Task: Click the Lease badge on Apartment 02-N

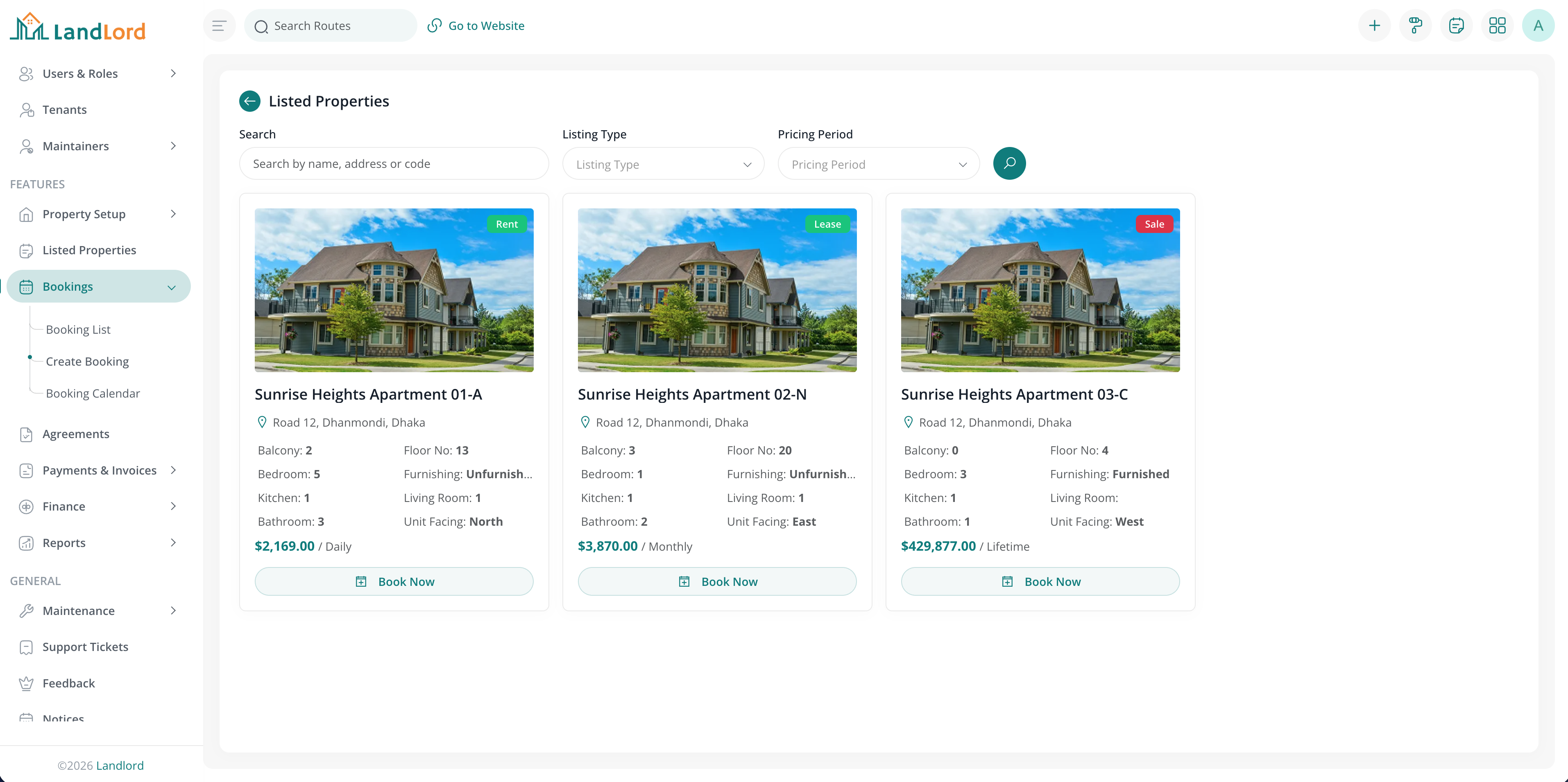Action: pyautogui.click(x=827, y=224)
